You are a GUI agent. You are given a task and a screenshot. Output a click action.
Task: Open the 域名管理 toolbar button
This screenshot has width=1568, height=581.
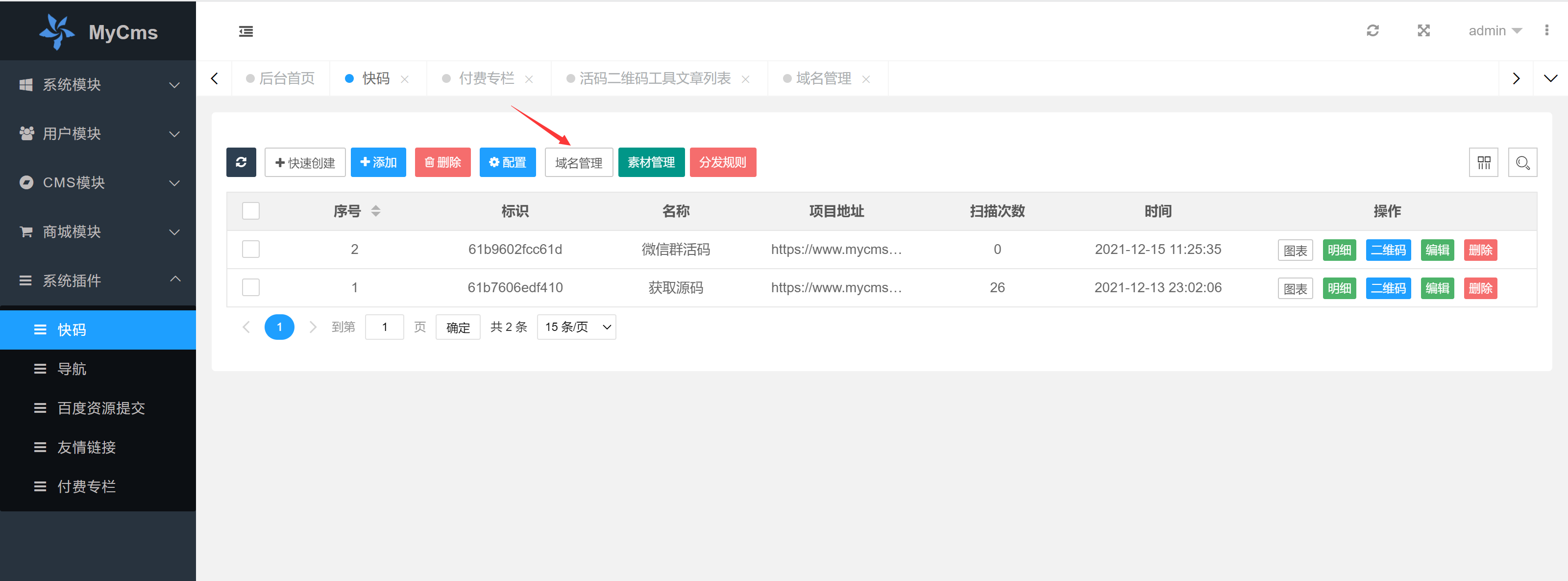pos(579,162)
